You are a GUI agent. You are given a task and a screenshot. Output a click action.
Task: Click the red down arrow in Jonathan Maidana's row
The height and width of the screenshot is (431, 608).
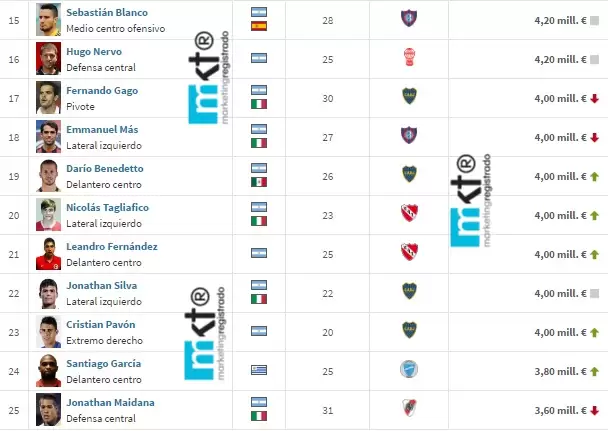click(x=595, y=410)
